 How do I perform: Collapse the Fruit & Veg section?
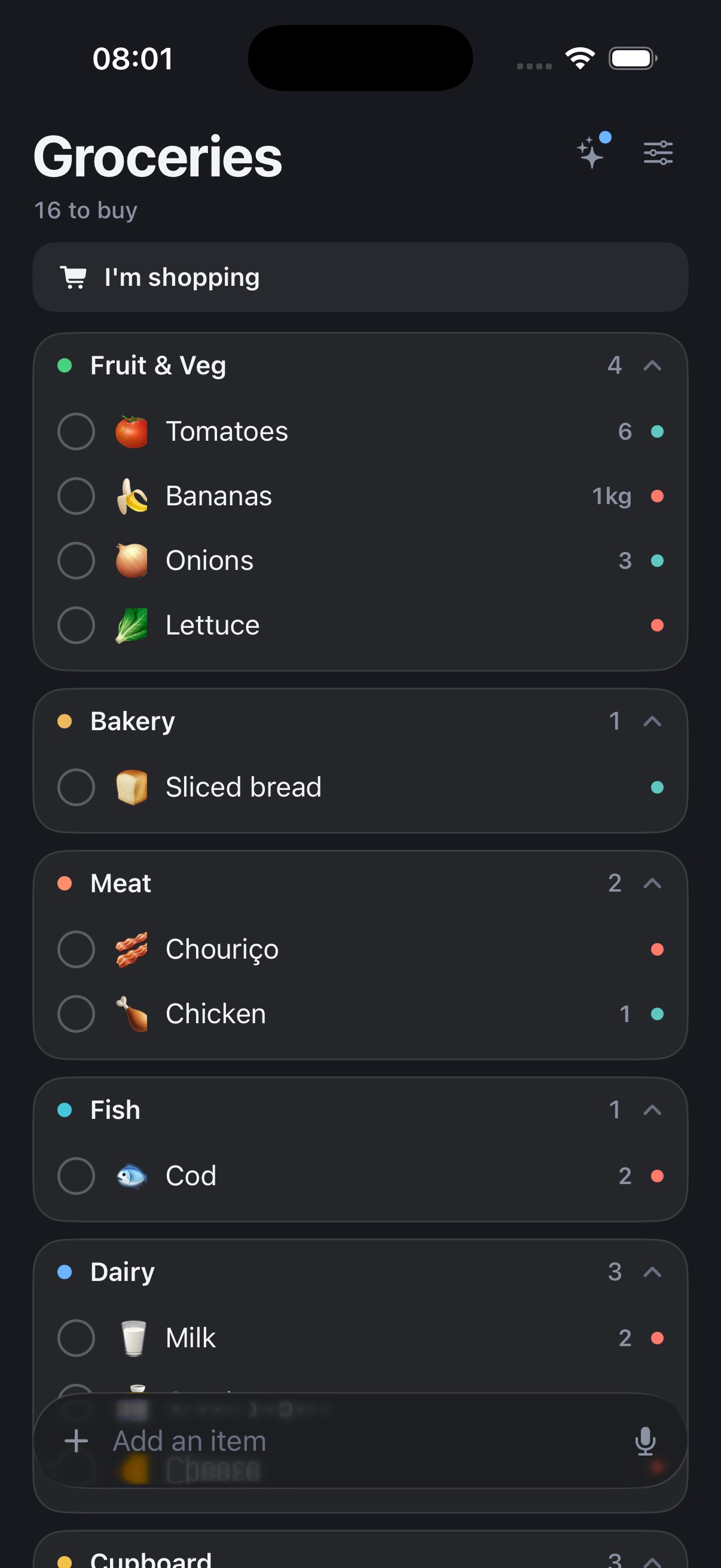point(652,365)
